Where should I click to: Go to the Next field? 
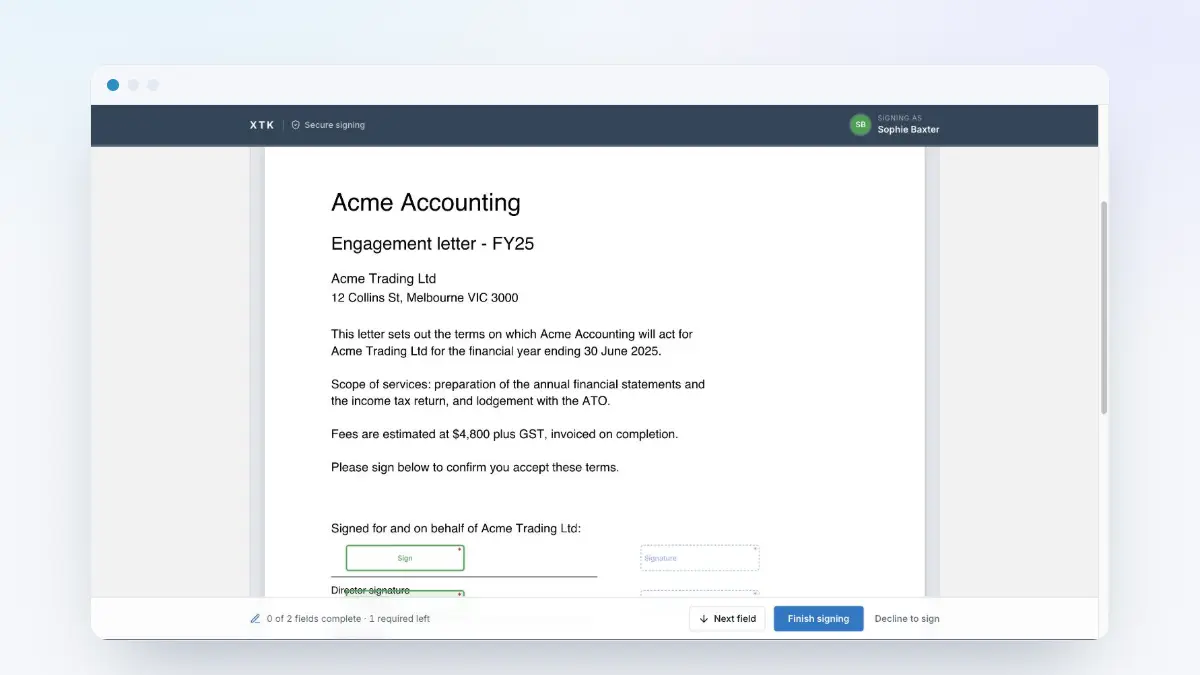click(727, 619)
